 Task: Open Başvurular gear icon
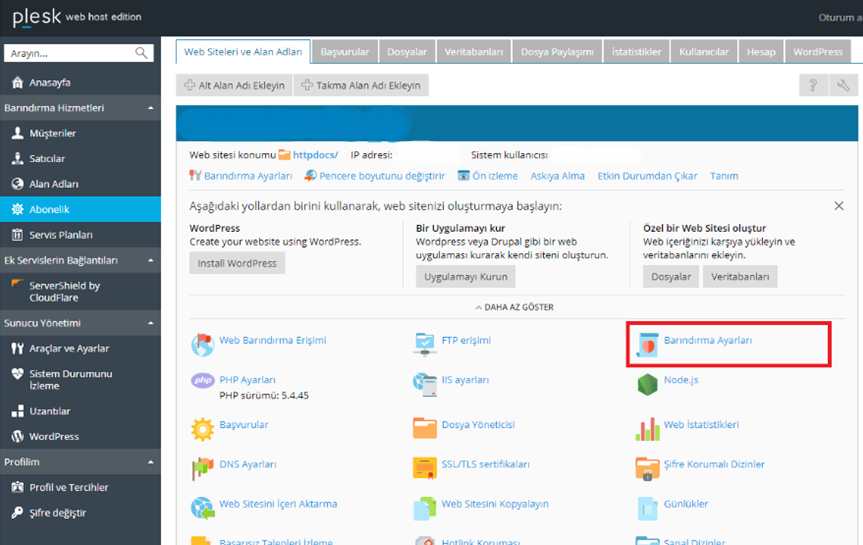(203, 429)
